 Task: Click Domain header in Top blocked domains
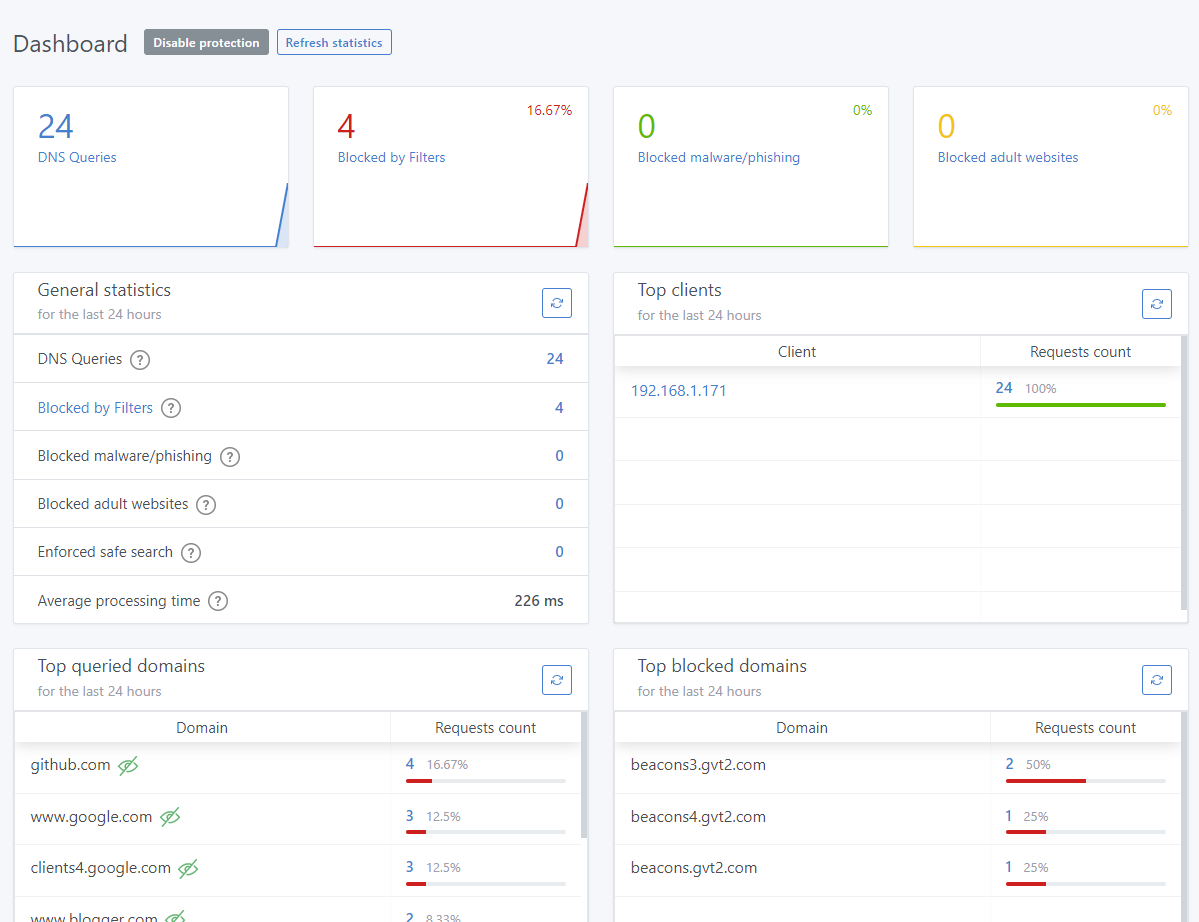802,728
